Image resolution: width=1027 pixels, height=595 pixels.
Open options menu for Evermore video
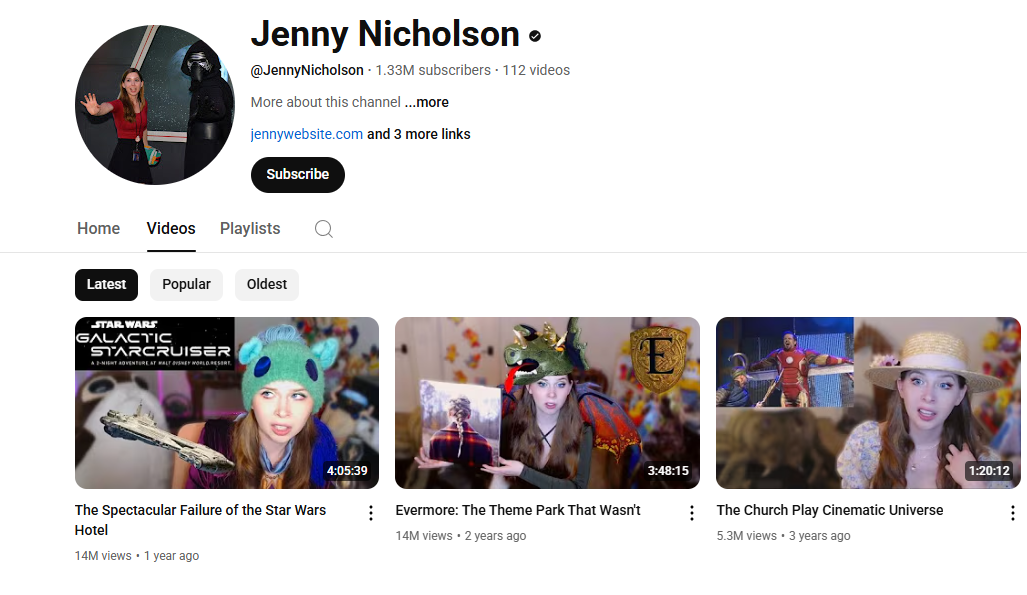[692, 513]
